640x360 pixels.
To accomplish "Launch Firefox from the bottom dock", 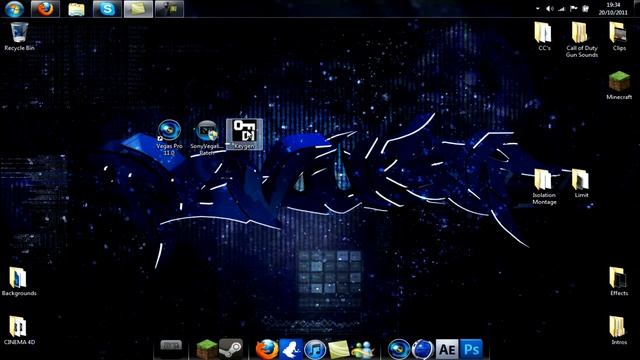I will pyautogui.click(x=267, y=349).
